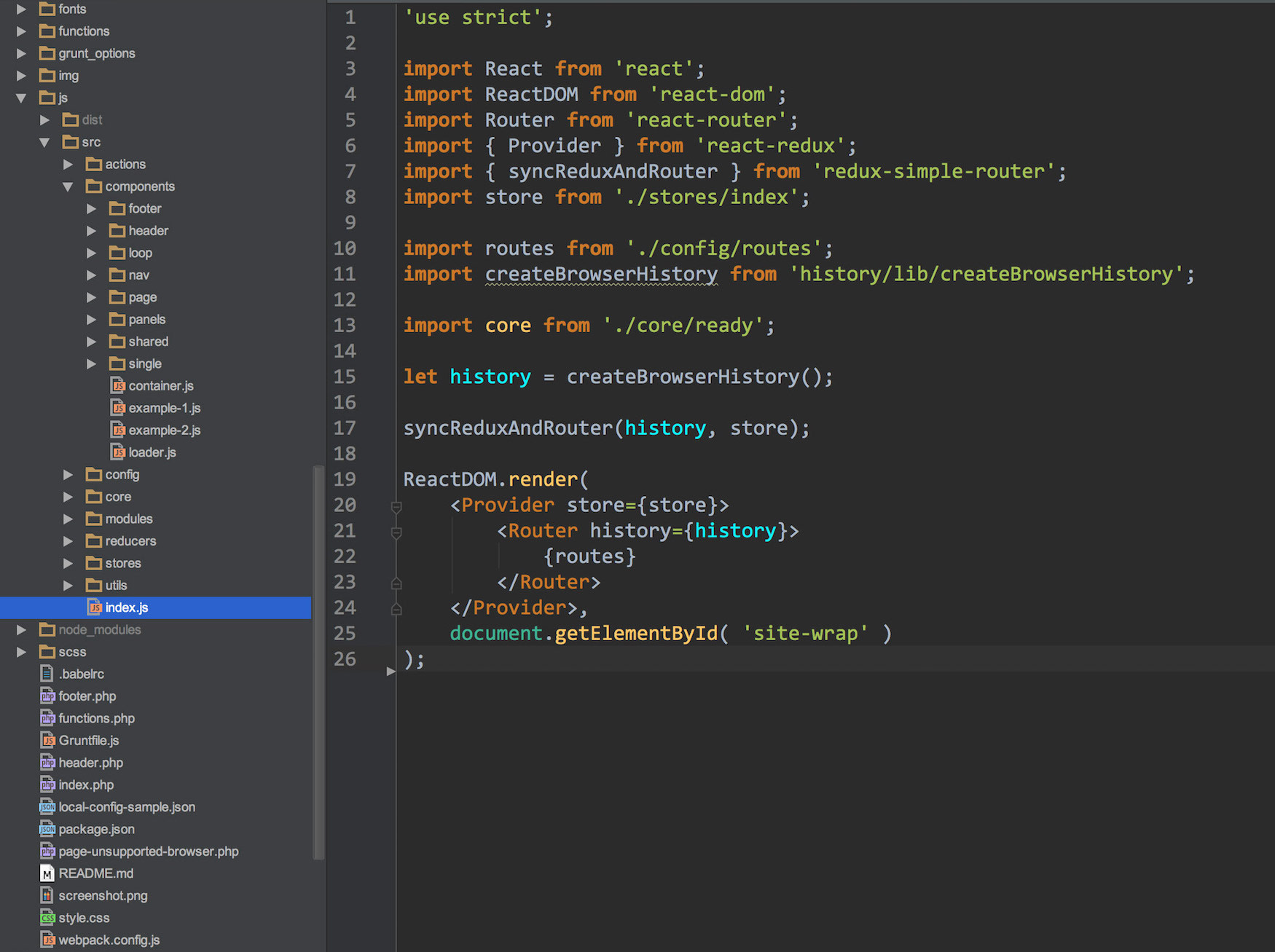Viewport: 1275px width, 952px height.
Task: Click the loader.js file icon
Action: tap(118, 452)
